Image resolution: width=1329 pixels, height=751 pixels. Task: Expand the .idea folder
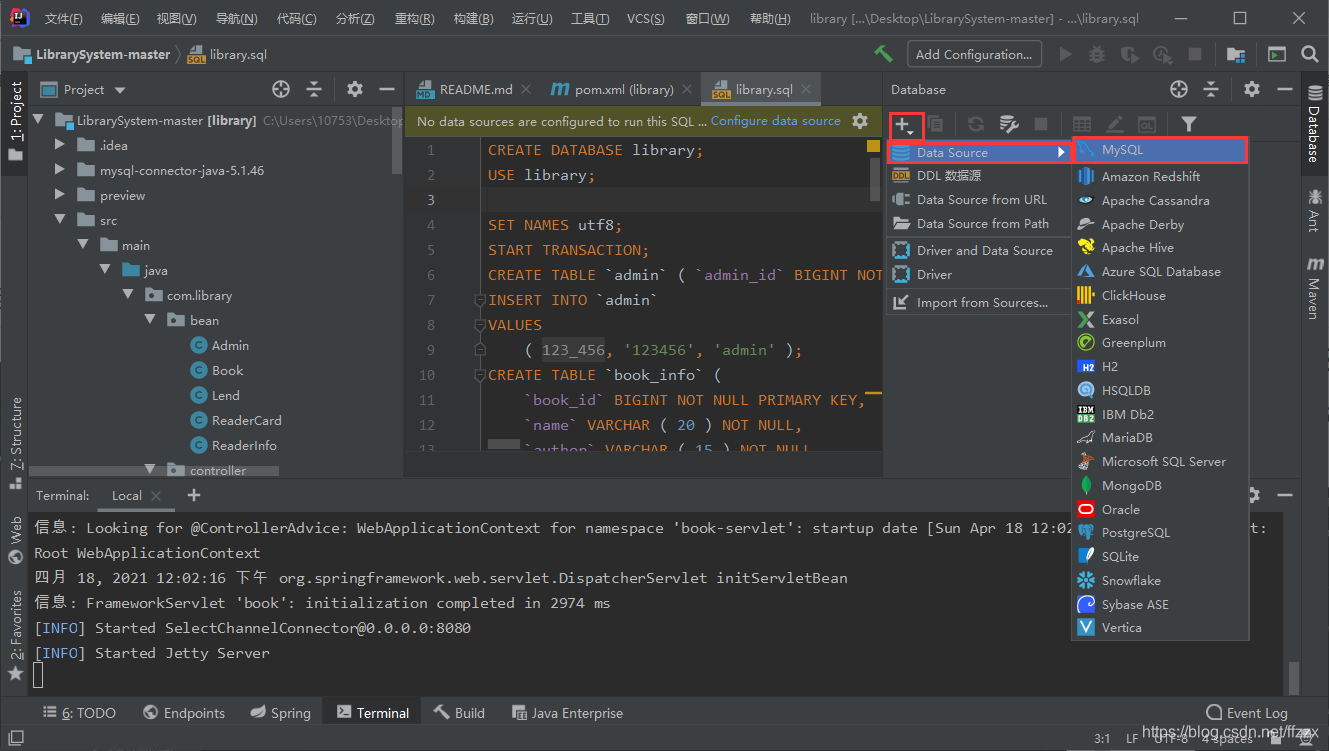(61, 145)
